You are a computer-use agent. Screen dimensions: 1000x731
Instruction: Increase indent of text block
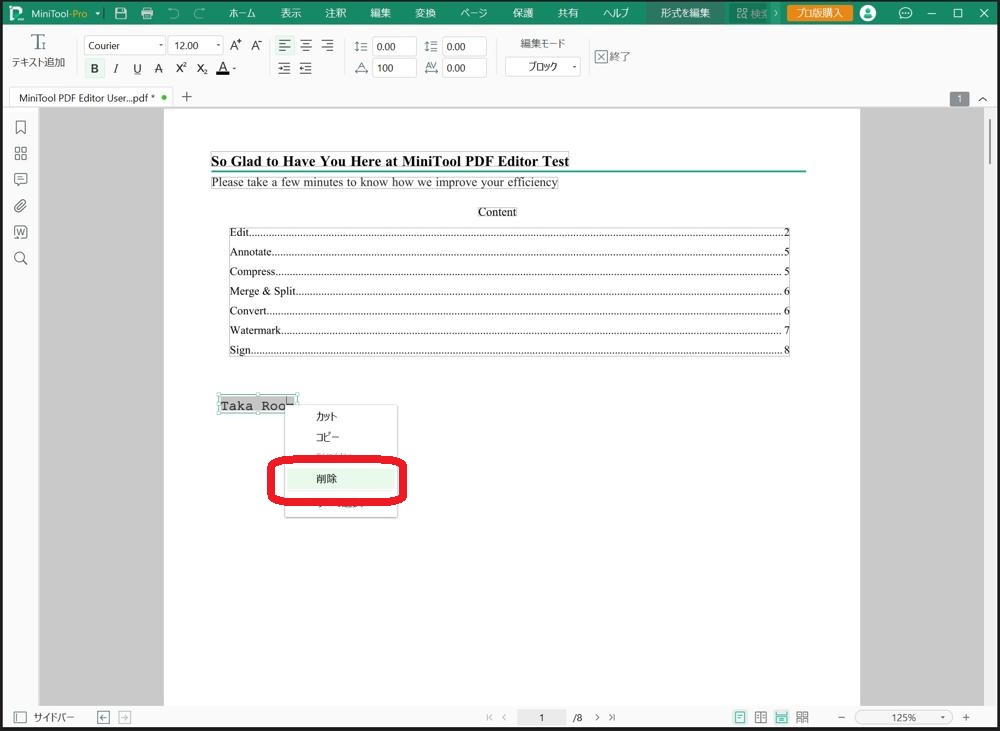(x=284, y=68)
